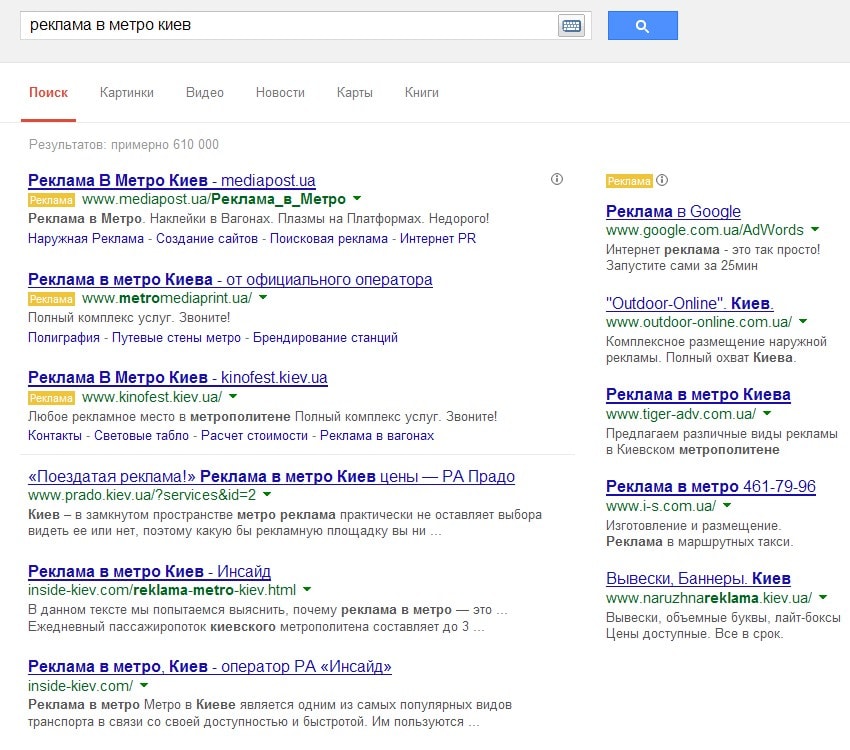Follow the 'Расчет стоимости' sitelink
The image size is (850, 750).
click(x=254, y=436)
